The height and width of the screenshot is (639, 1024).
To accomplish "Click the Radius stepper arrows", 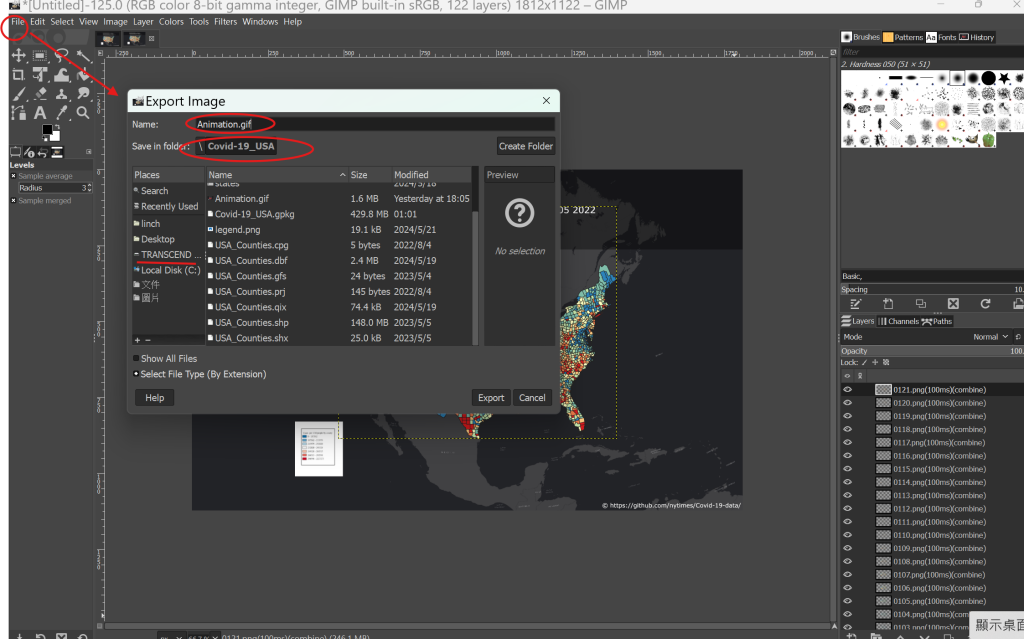I will pyautogui.click(x=89, y=188).
